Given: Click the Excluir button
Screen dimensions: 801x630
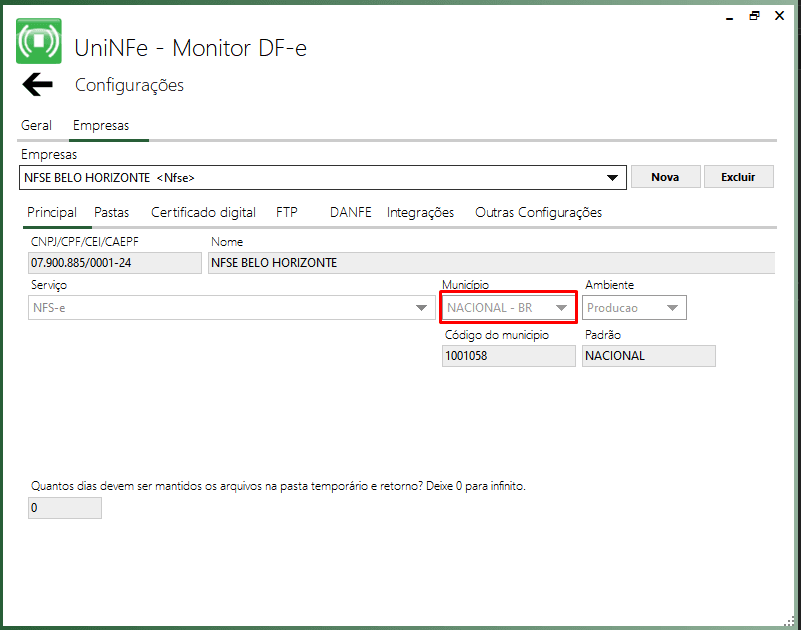Looking at the screenshot, I should point(738,177).
